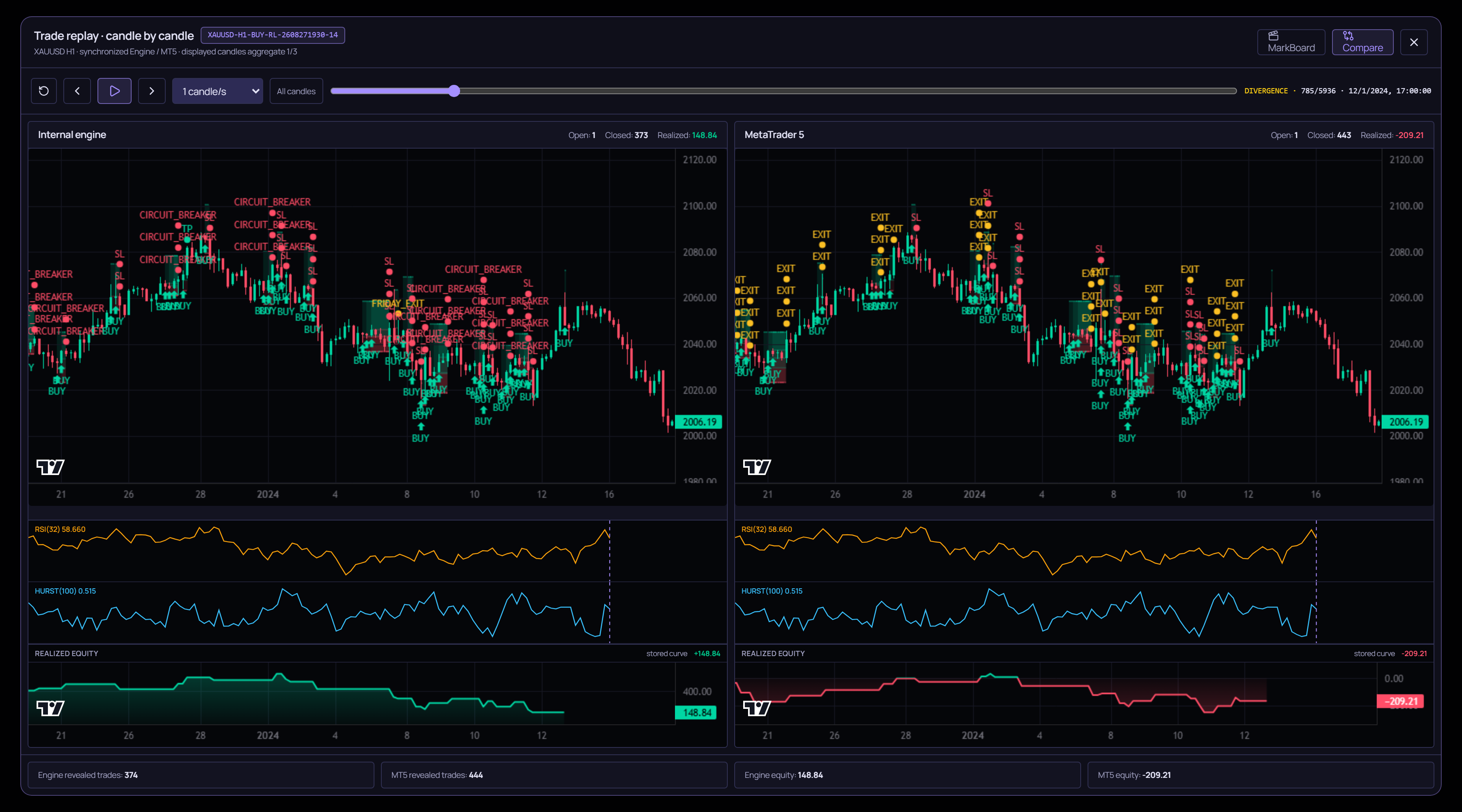Click the XAUUSD-H1-BUY-RL trade ID badge
Viewport: 1462px width, 812px height.
(273, 35)
